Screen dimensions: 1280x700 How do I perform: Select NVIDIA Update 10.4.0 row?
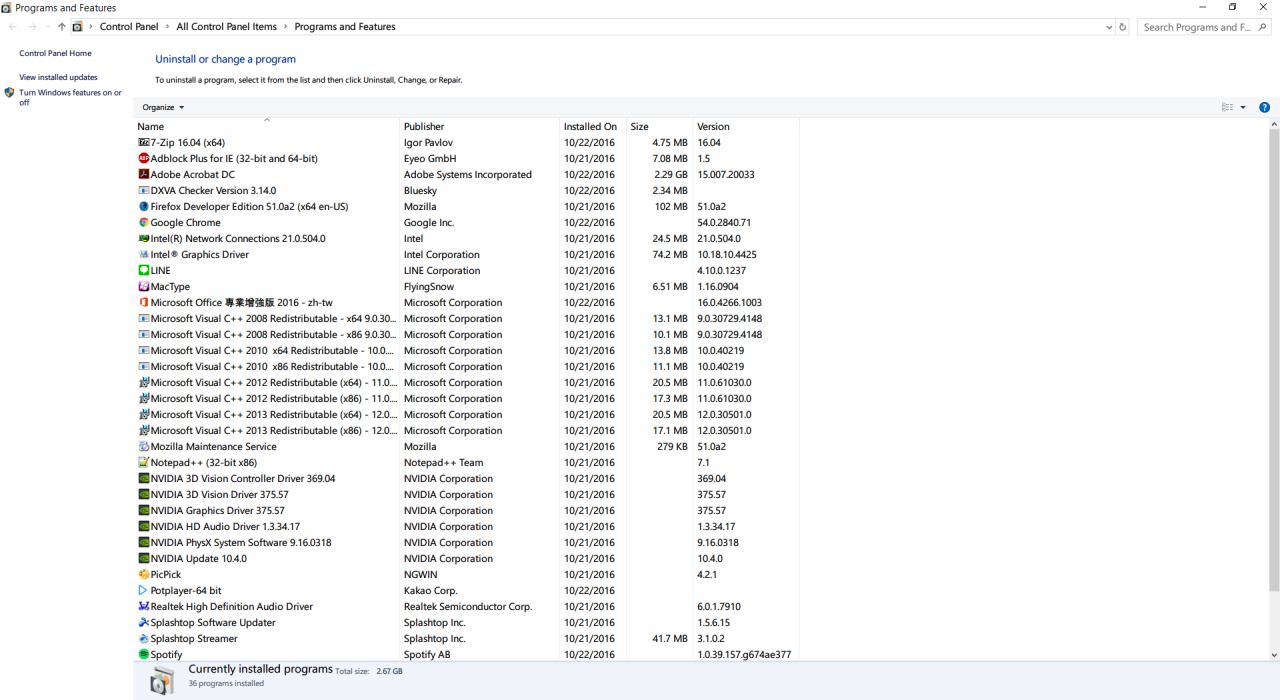pos(468,559)
